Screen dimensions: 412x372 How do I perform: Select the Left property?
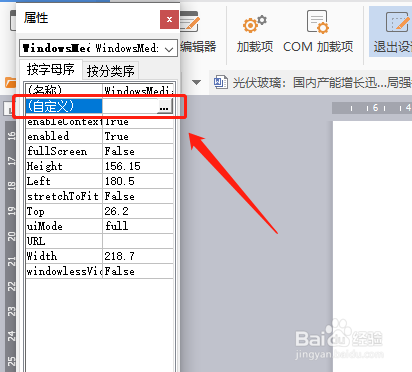[64, 181]
